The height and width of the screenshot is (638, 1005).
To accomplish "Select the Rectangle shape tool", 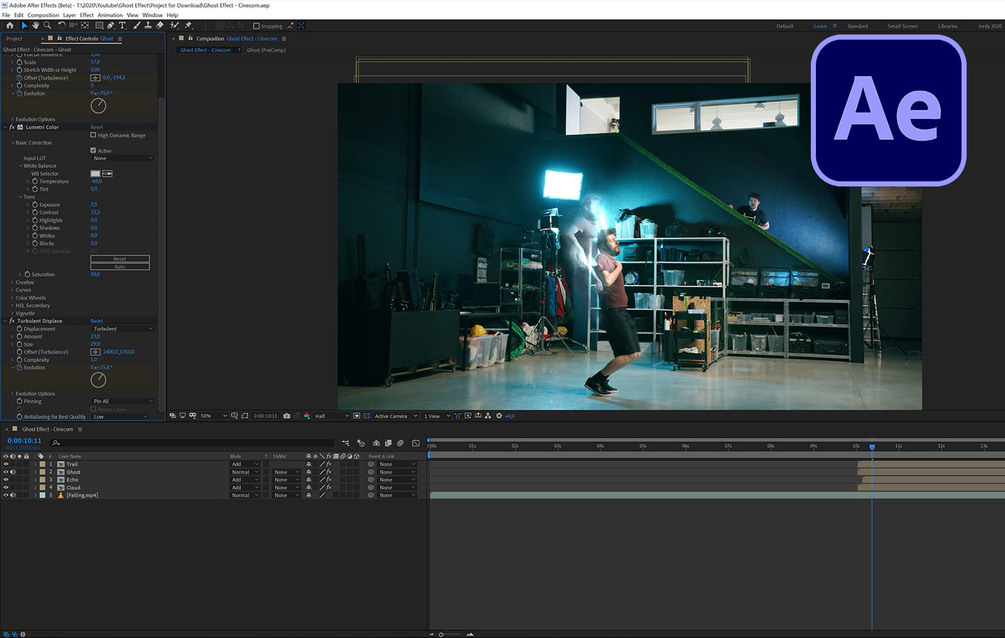I will pyautogui.click(x=99, y=26).
